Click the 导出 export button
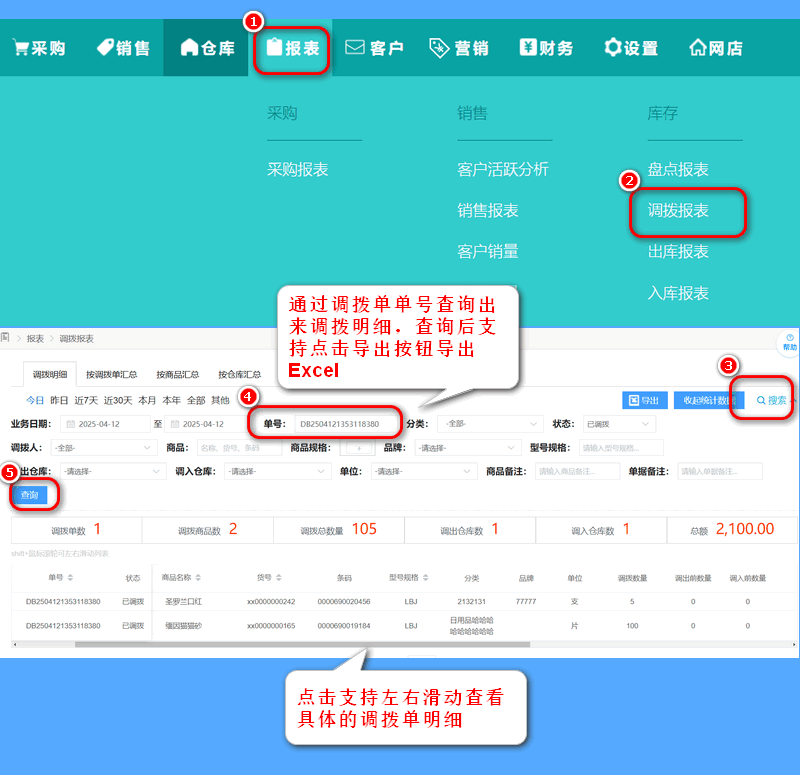800x775 pixels. coord(645,401)
